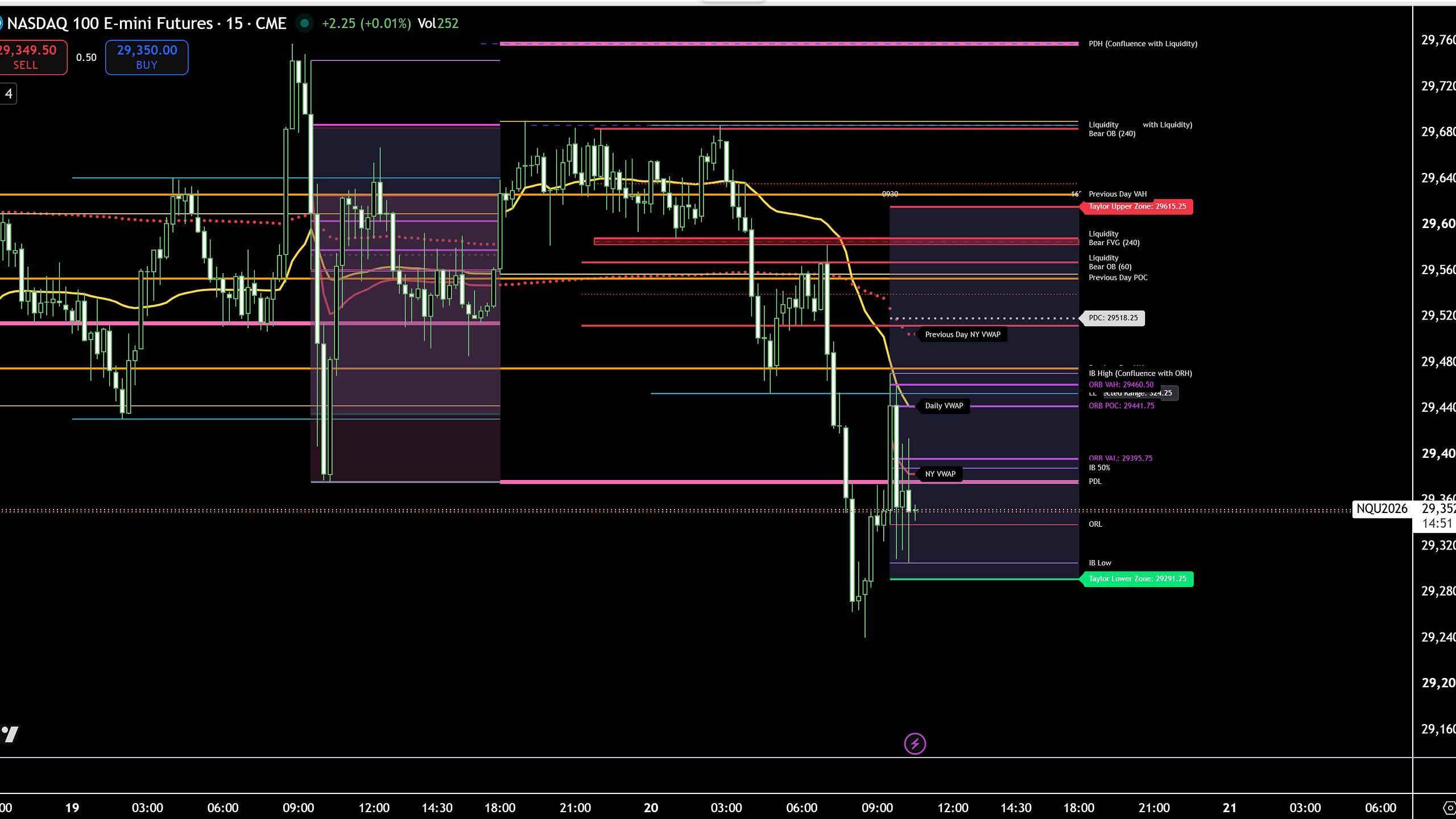Click the PDC: 29518.25 label

[1113, 318]
